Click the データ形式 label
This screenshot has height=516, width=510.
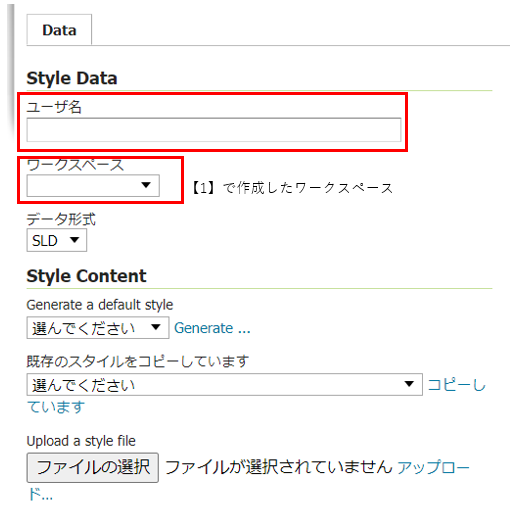(61, 219)
